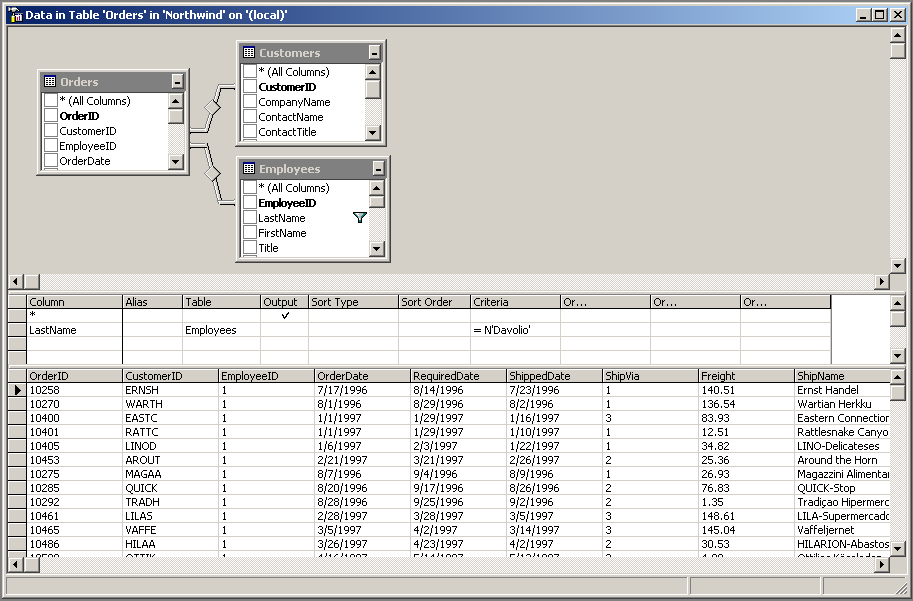The image size is (913, 601).
Task: Select the current-row arrow marker for order 10258
Action: (17, 390)
